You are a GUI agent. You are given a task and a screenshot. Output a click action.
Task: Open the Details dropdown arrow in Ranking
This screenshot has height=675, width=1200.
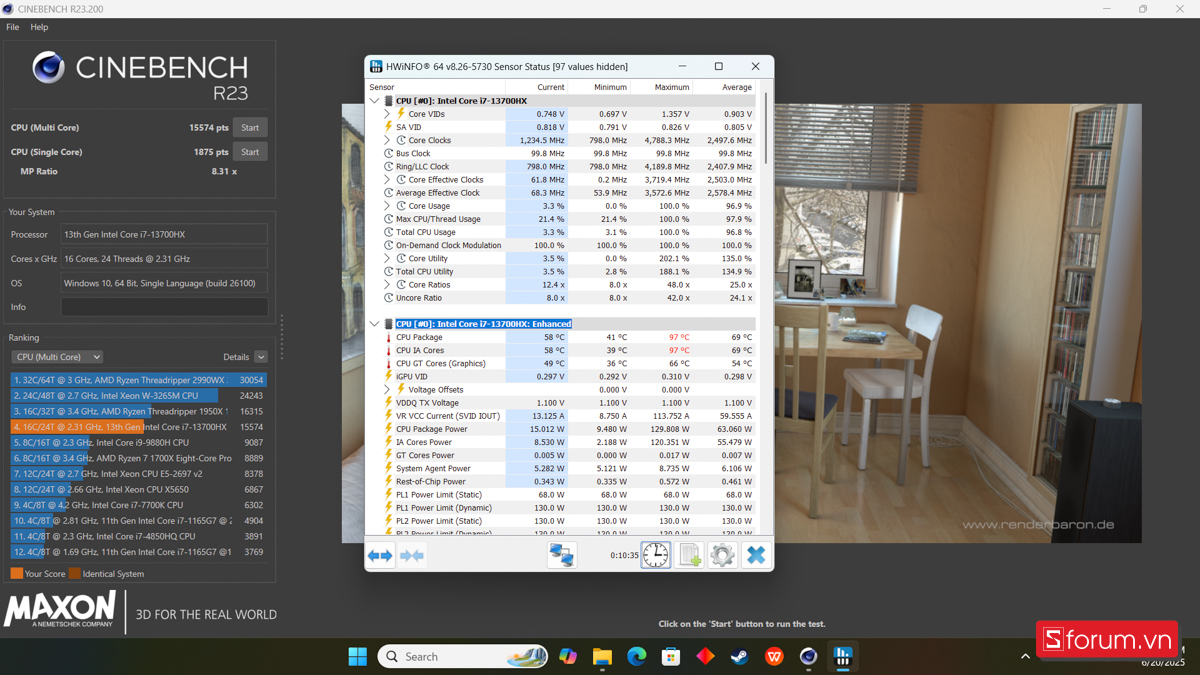click(261, 357)
